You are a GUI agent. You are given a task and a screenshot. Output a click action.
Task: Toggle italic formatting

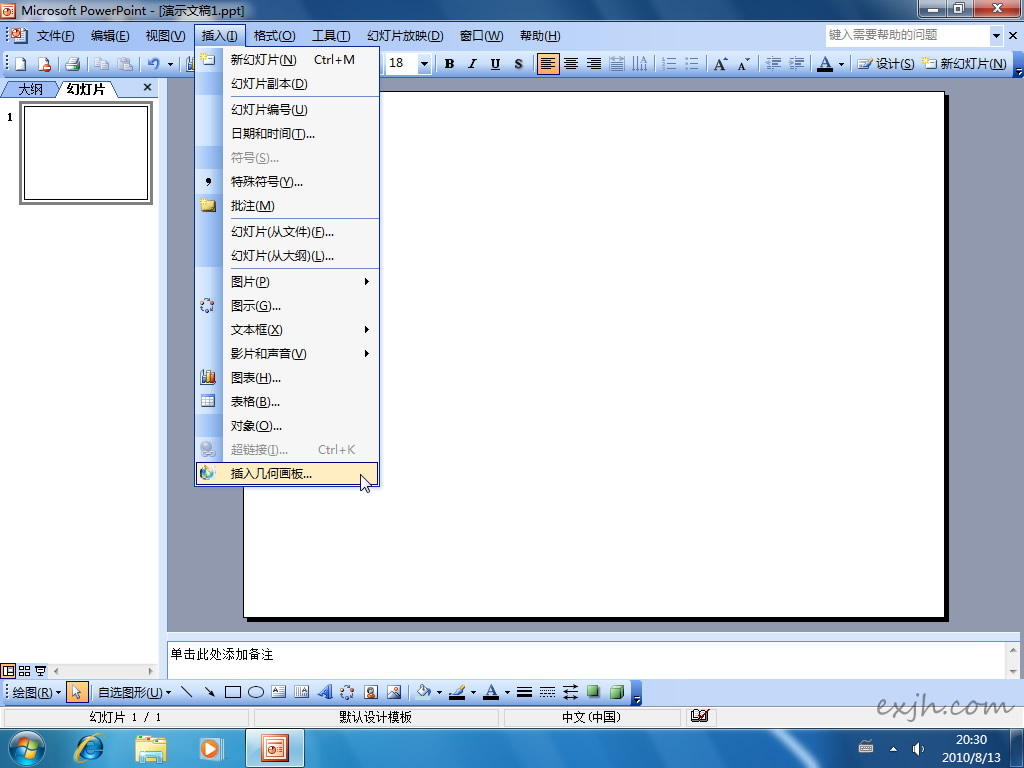click(472, 64)
